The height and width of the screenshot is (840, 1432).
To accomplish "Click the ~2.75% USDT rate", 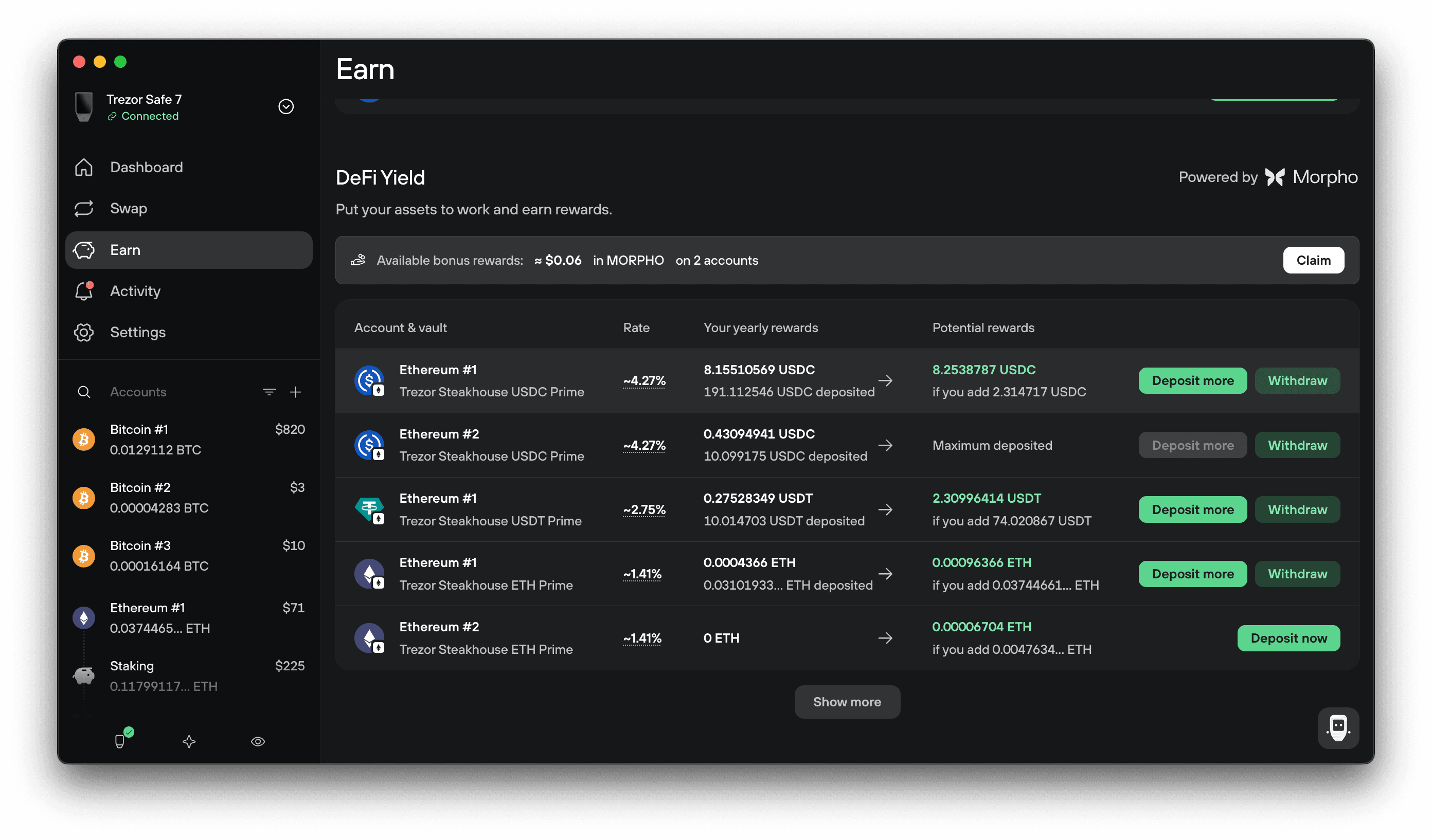I will click(x=644, y=509).
